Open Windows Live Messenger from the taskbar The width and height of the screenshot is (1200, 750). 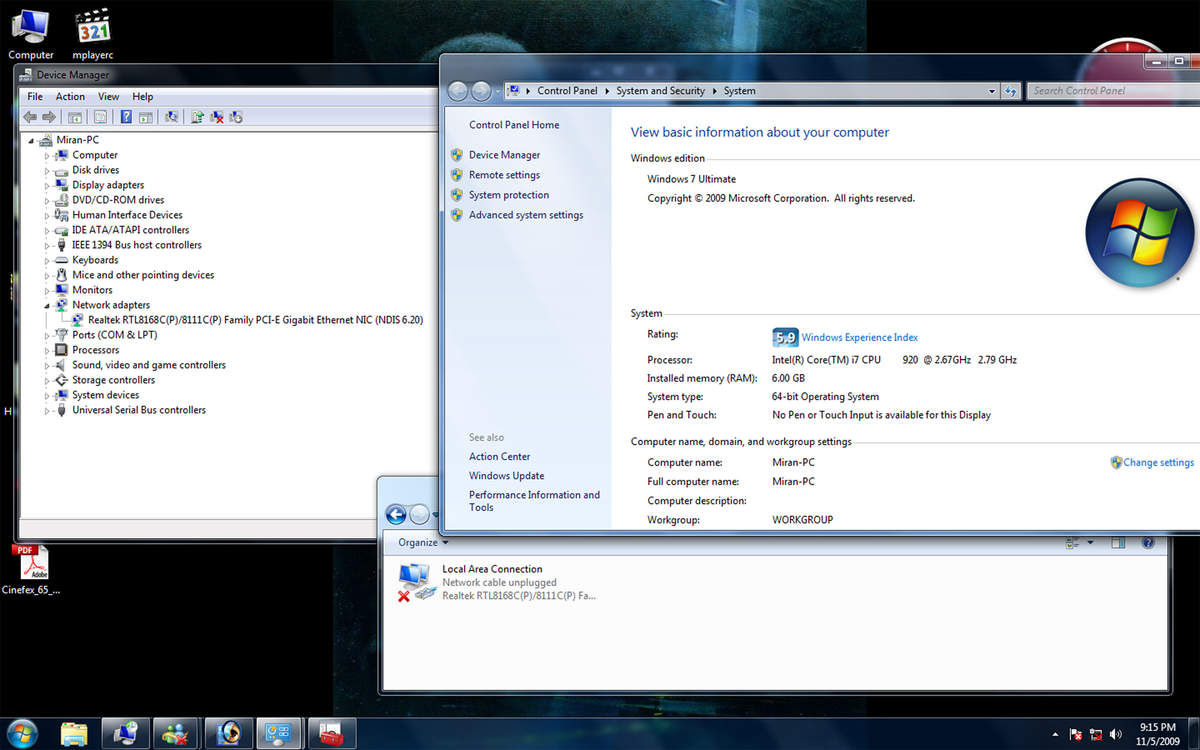coord(176,733)
